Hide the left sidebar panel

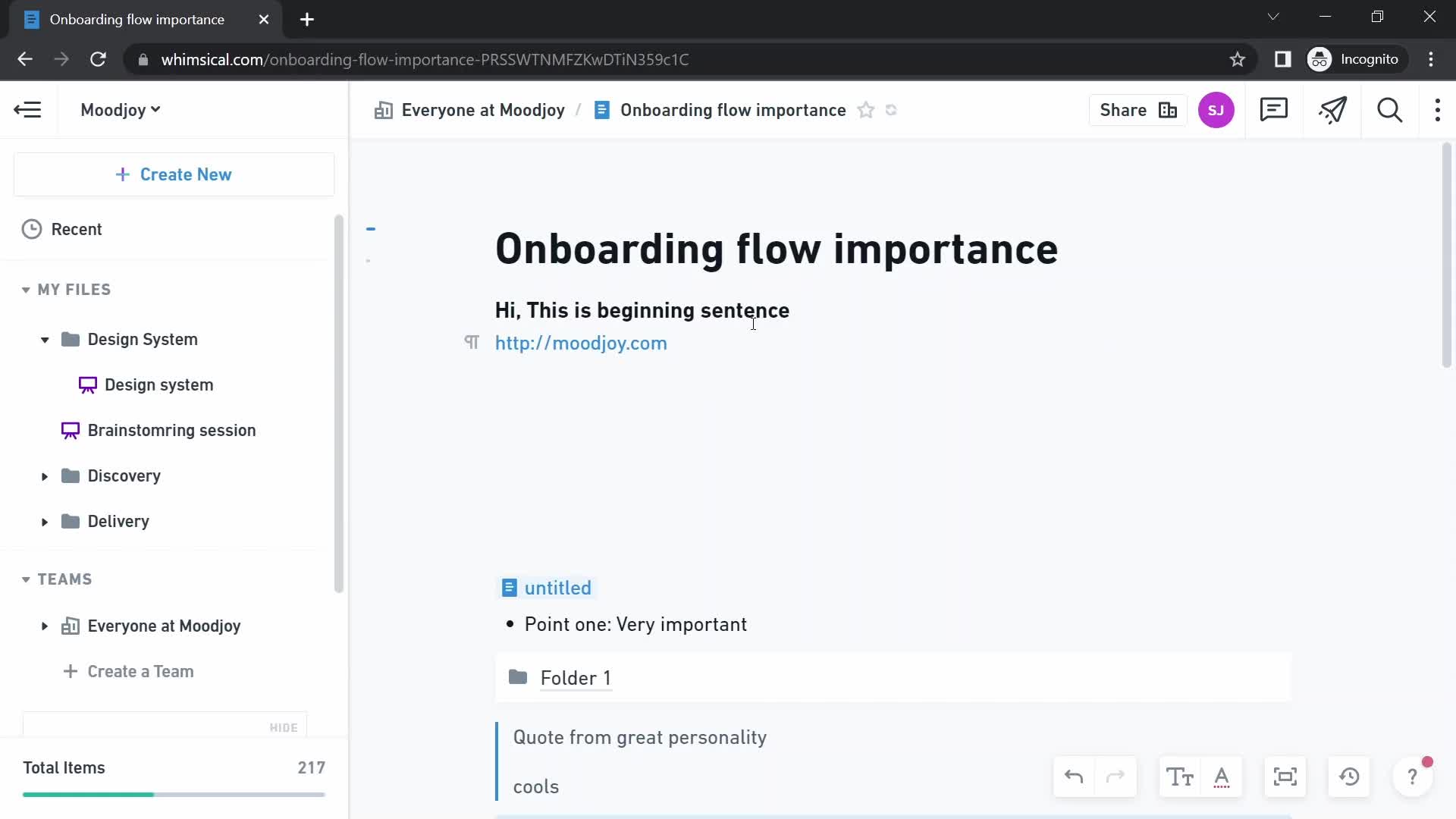tap(28, 109)
